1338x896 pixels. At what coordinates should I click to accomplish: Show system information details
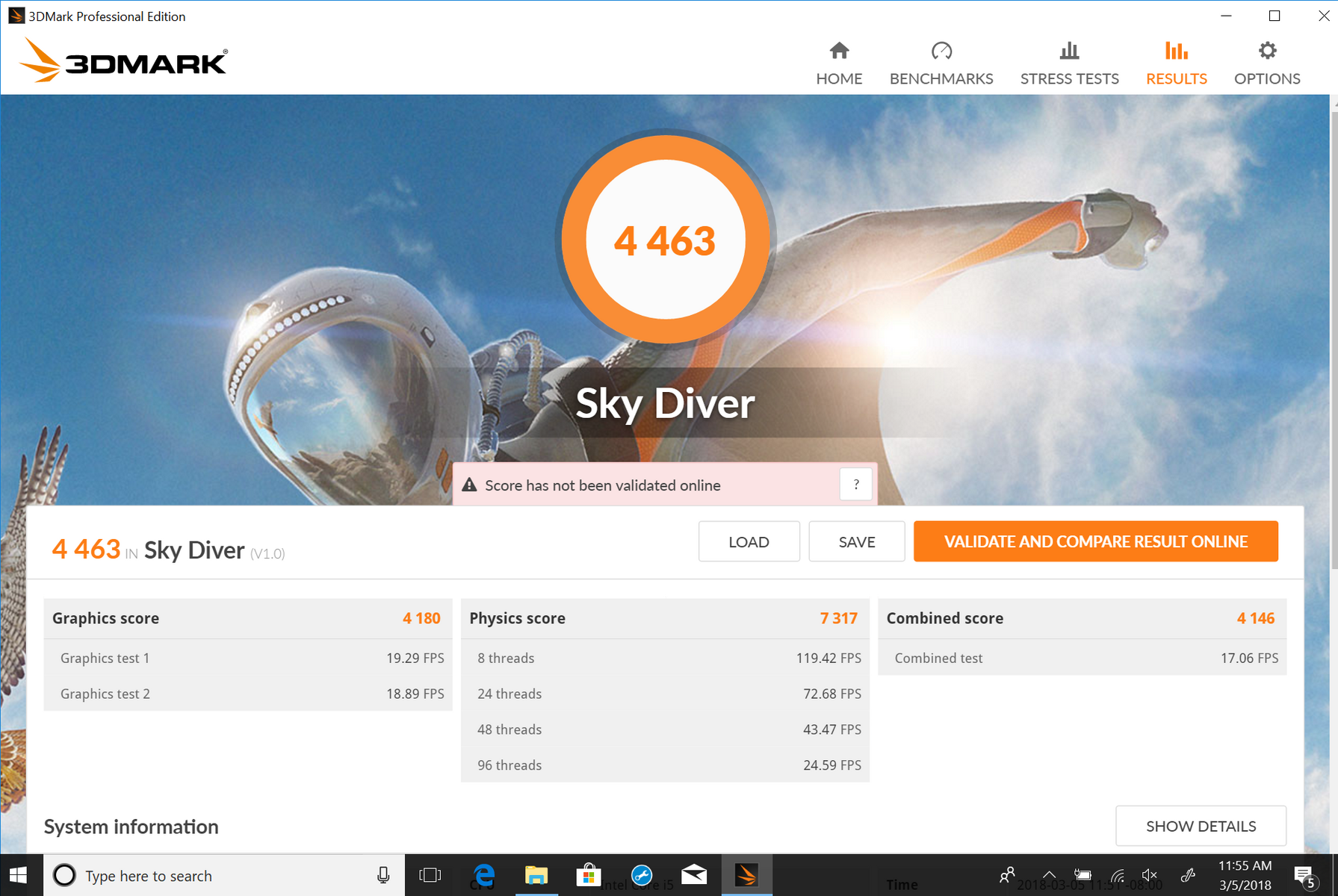(x=1201, y=826)
